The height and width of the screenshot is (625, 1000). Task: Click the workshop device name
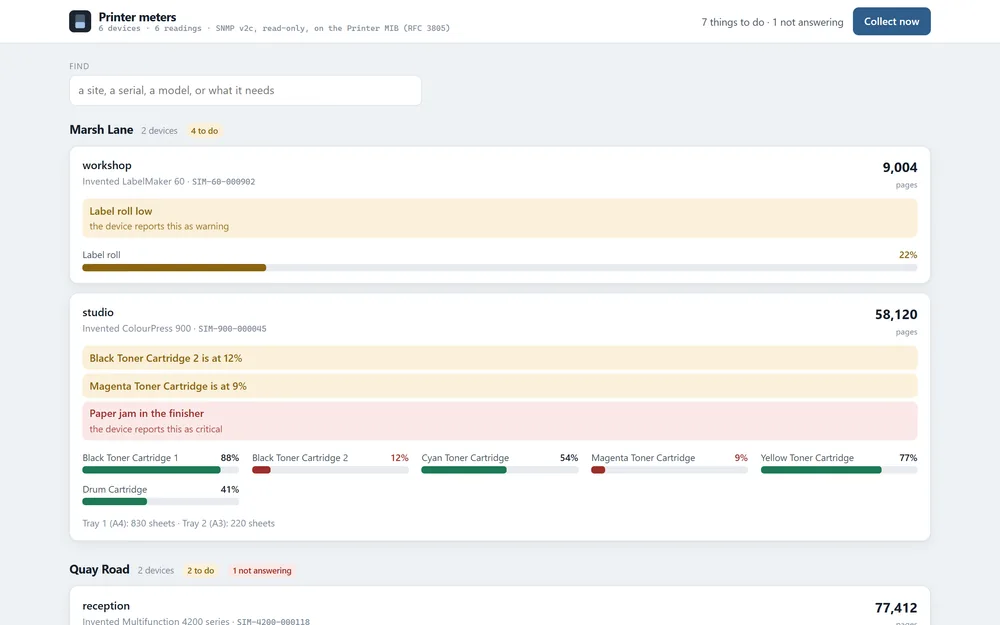click(107, 165)
